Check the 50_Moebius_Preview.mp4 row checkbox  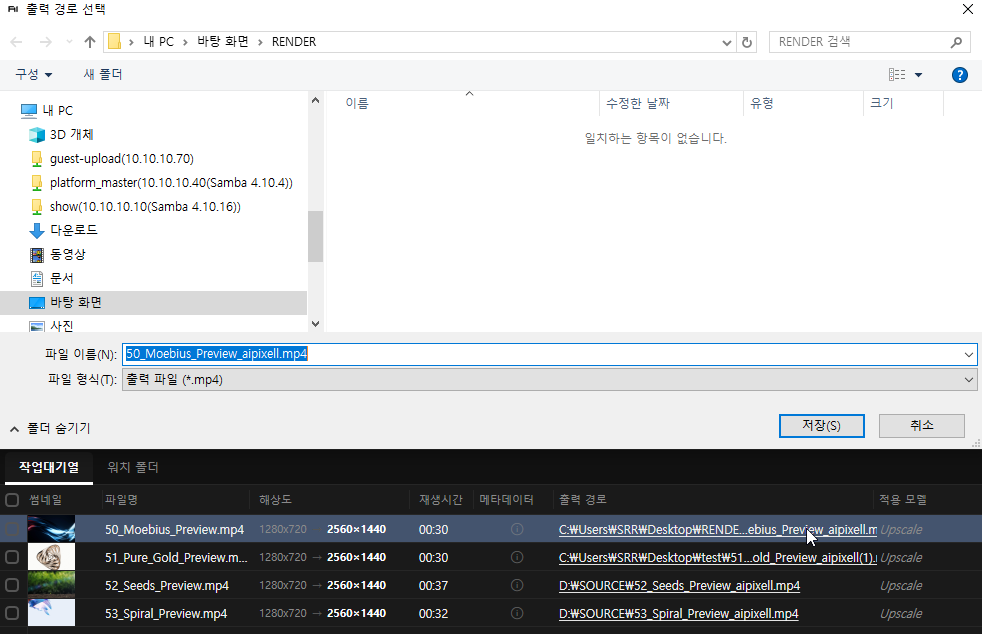pyautogui.click(x=12, y=529)
